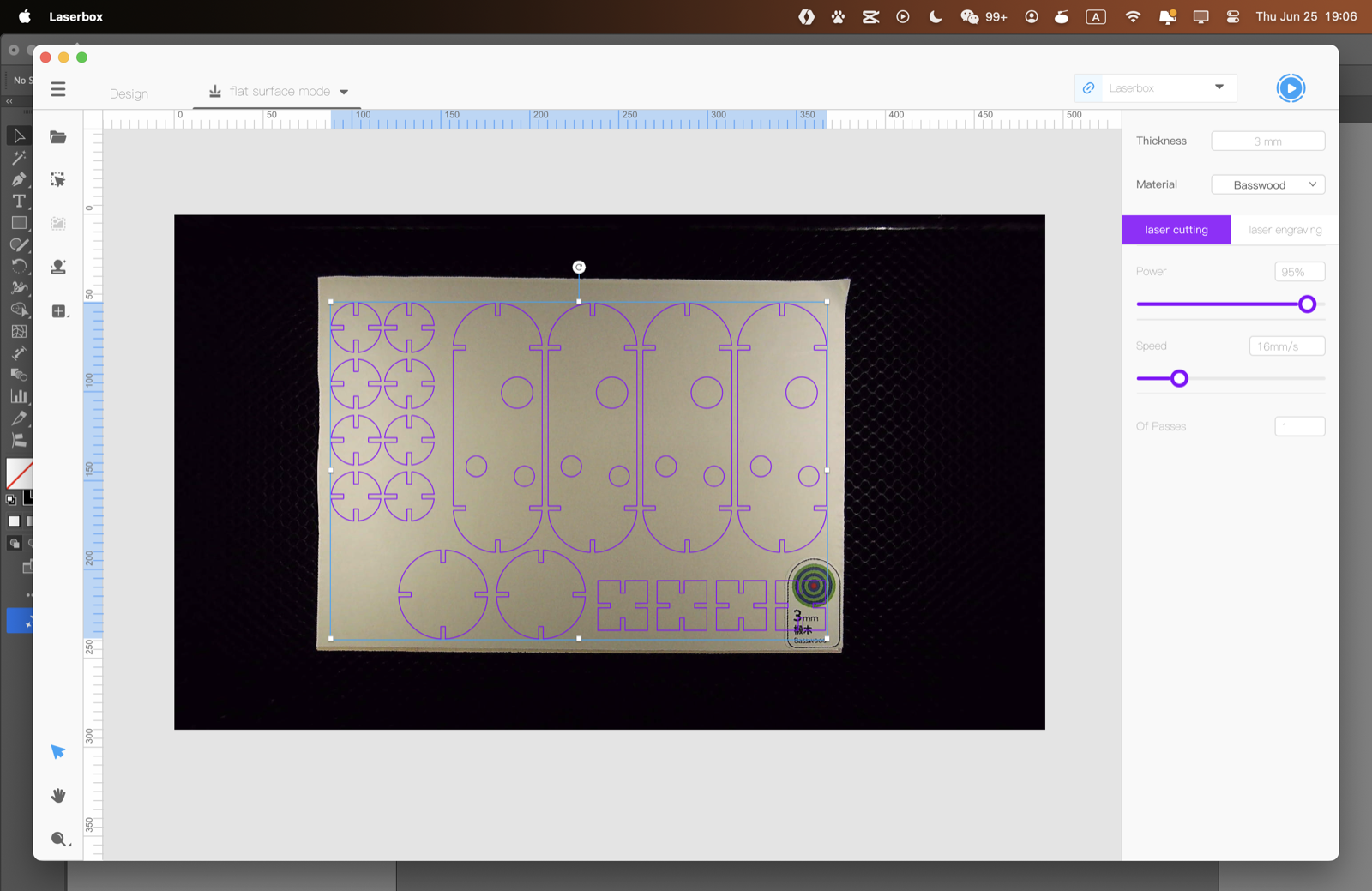The width and height of the screenshot is (1372, 891).
Task: Select the Magic Wand tool in background window
Action: 19,158
